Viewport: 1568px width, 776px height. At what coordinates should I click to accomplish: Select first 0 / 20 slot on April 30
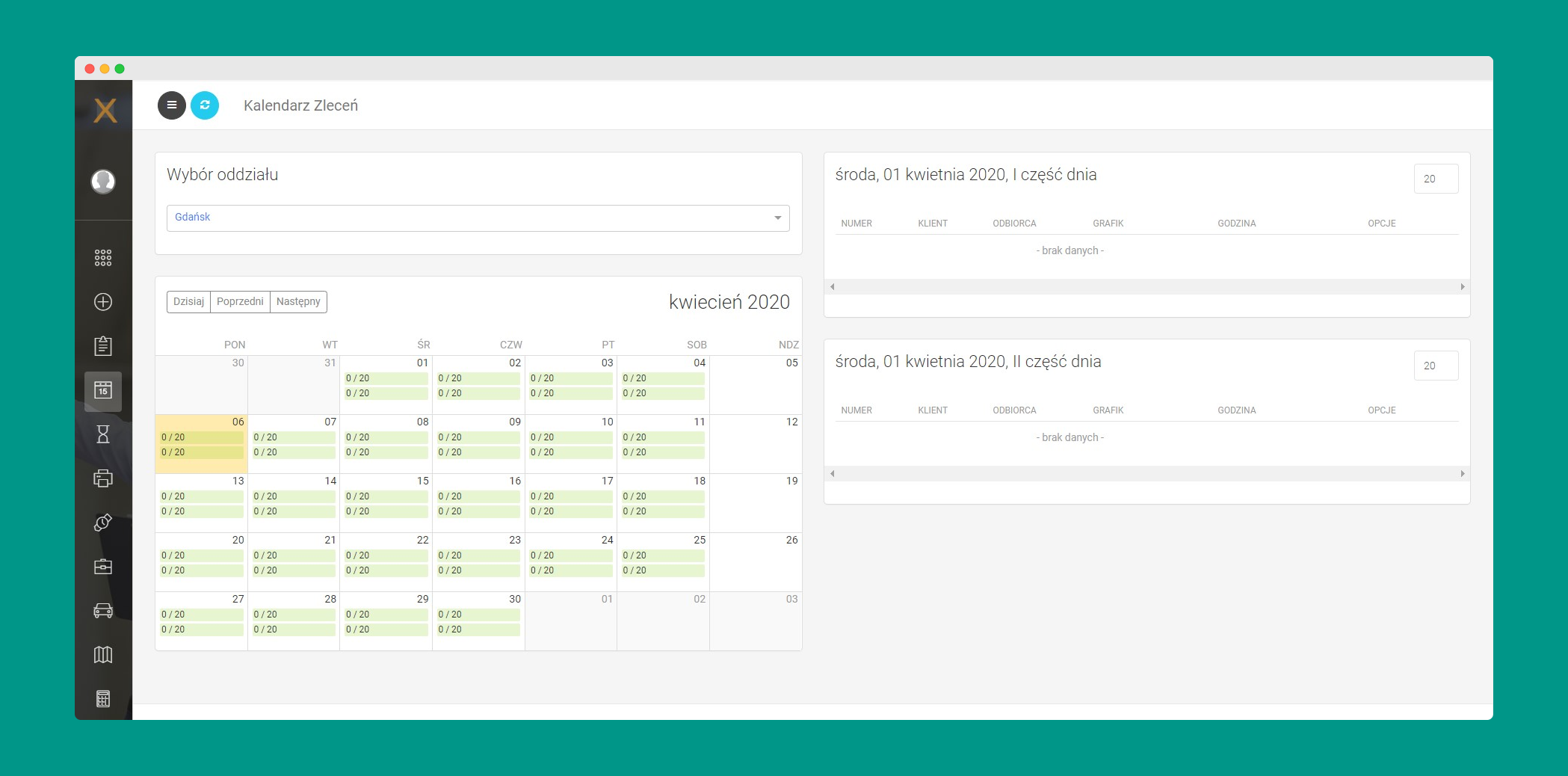point(478,615)
